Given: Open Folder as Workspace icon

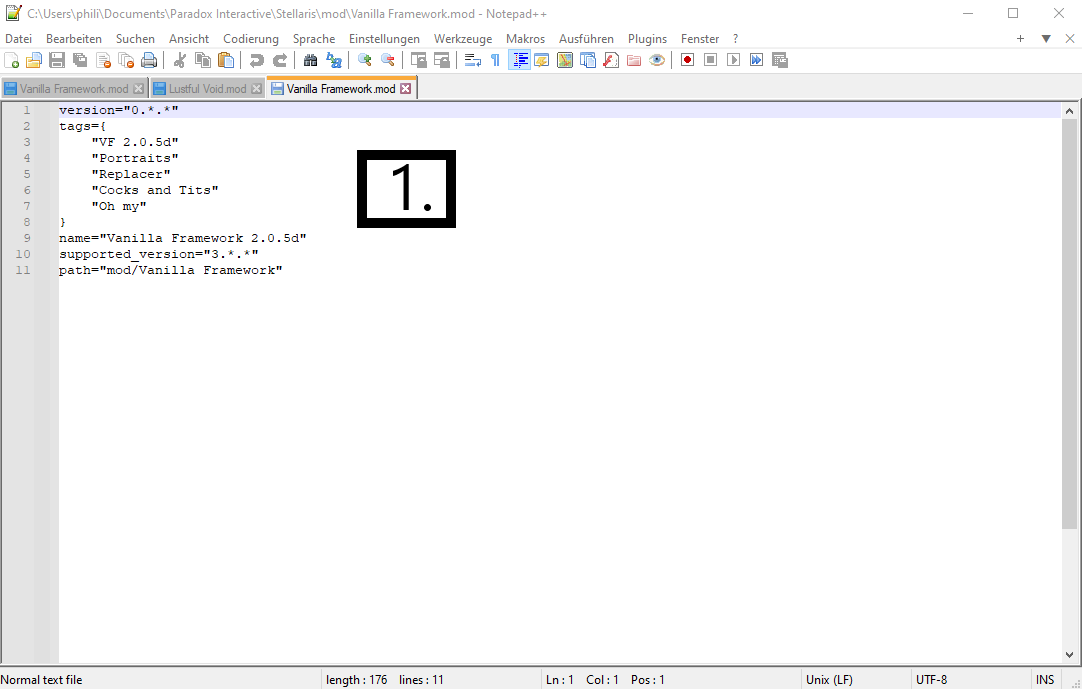Looking at the screenshot, I should (634, 60).
